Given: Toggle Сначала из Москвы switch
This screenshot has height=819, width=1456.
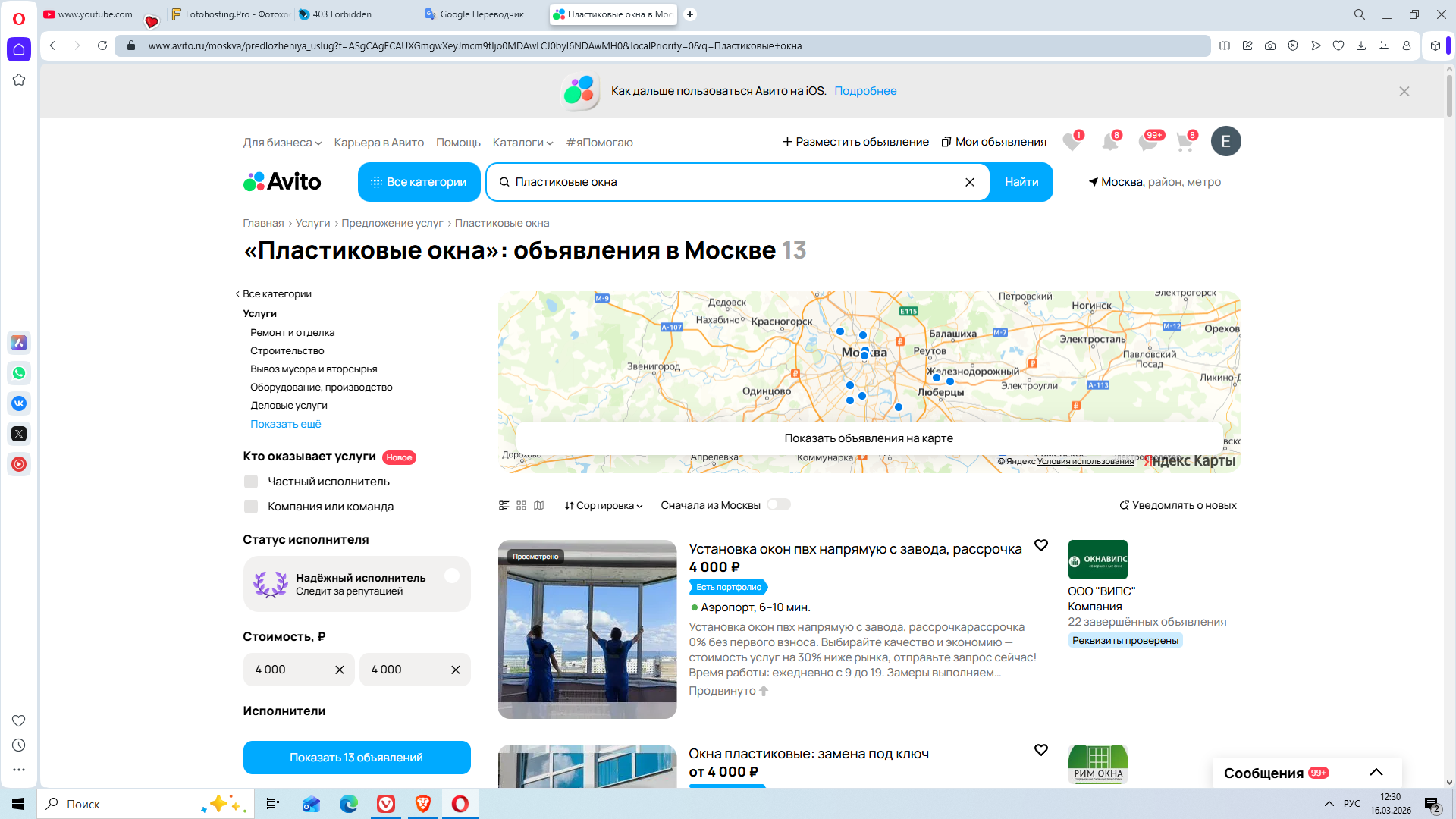Looking at the screenshot, I should (778, 505).
